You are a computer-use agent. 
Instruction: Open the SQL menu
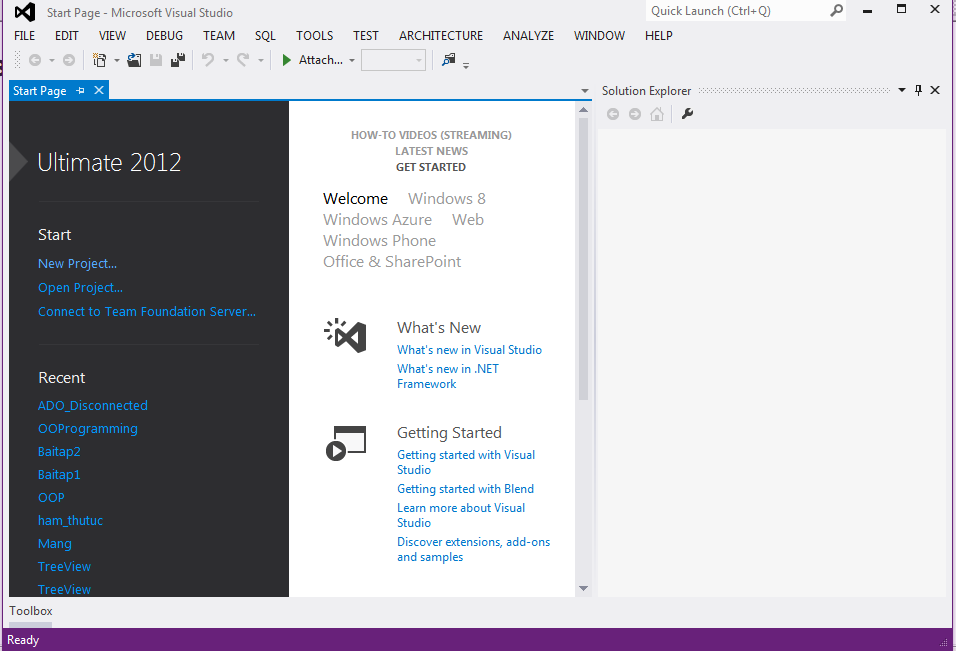point(265,36)
